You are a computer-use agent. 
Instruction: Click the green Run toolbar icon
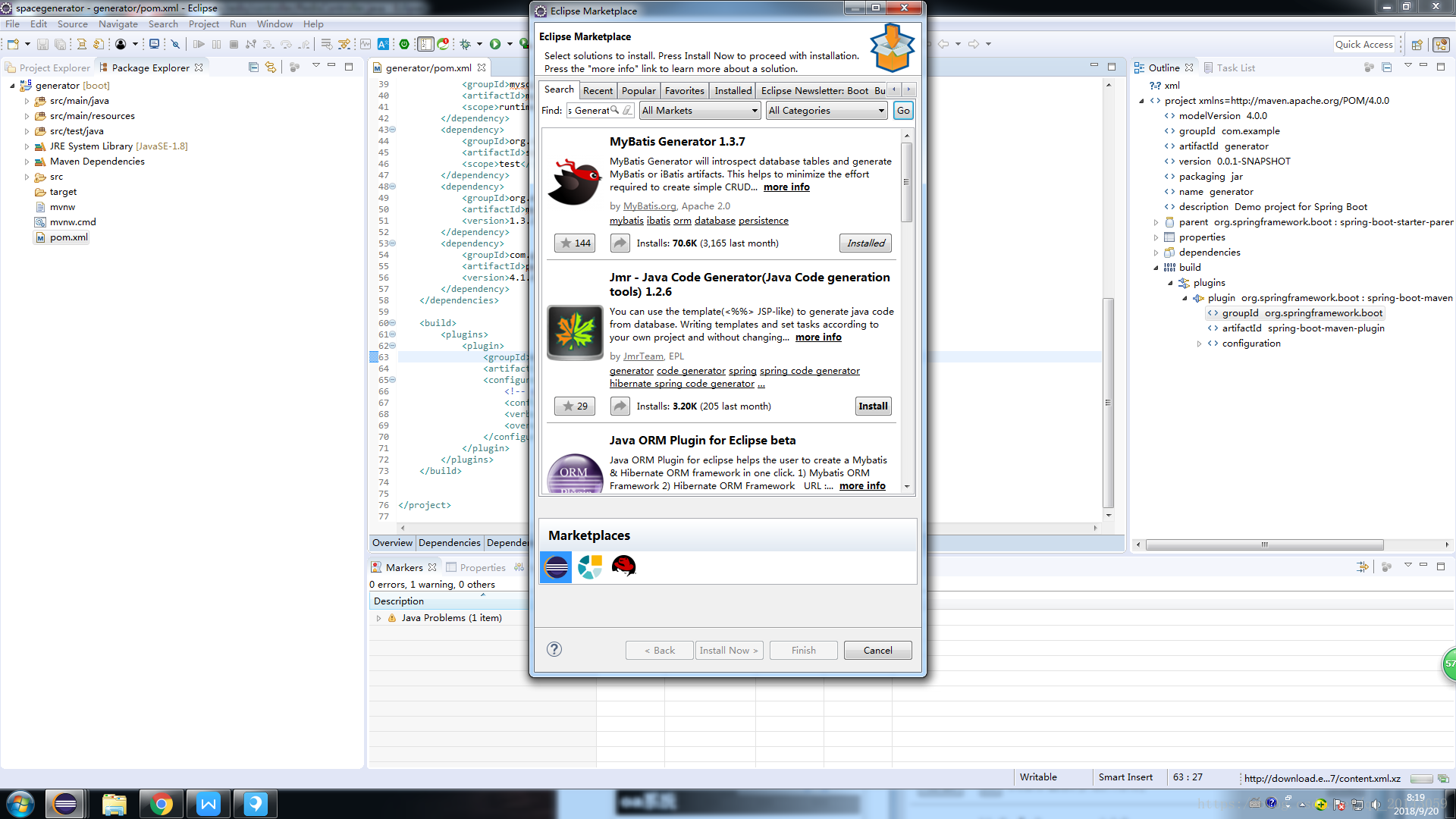pos(494,44)
